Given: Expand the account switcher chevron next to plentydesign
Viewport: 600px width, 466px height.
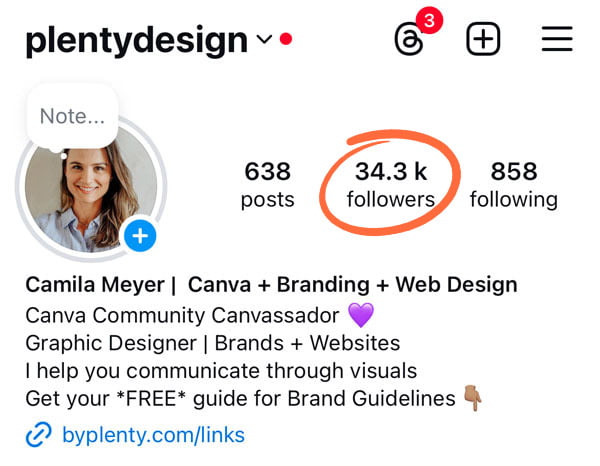Looking at the screenshot, I should click(264, 39).
